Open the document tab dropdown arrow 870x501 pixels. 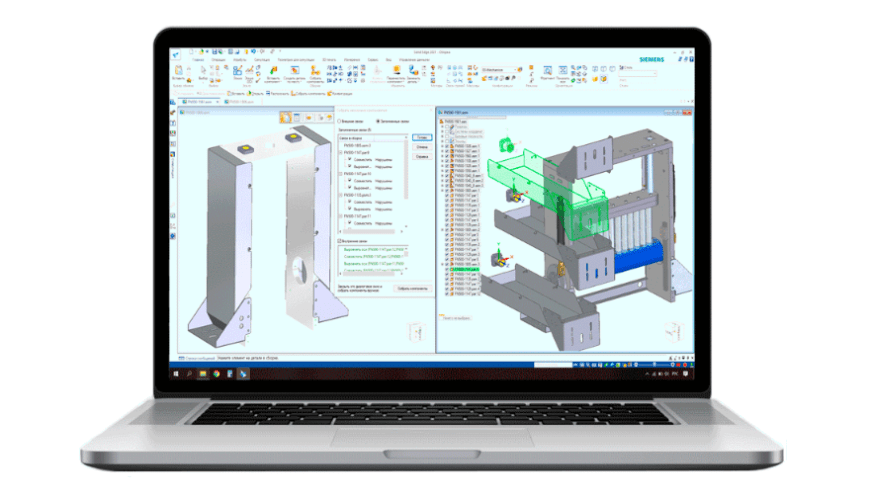click(218, 102)
